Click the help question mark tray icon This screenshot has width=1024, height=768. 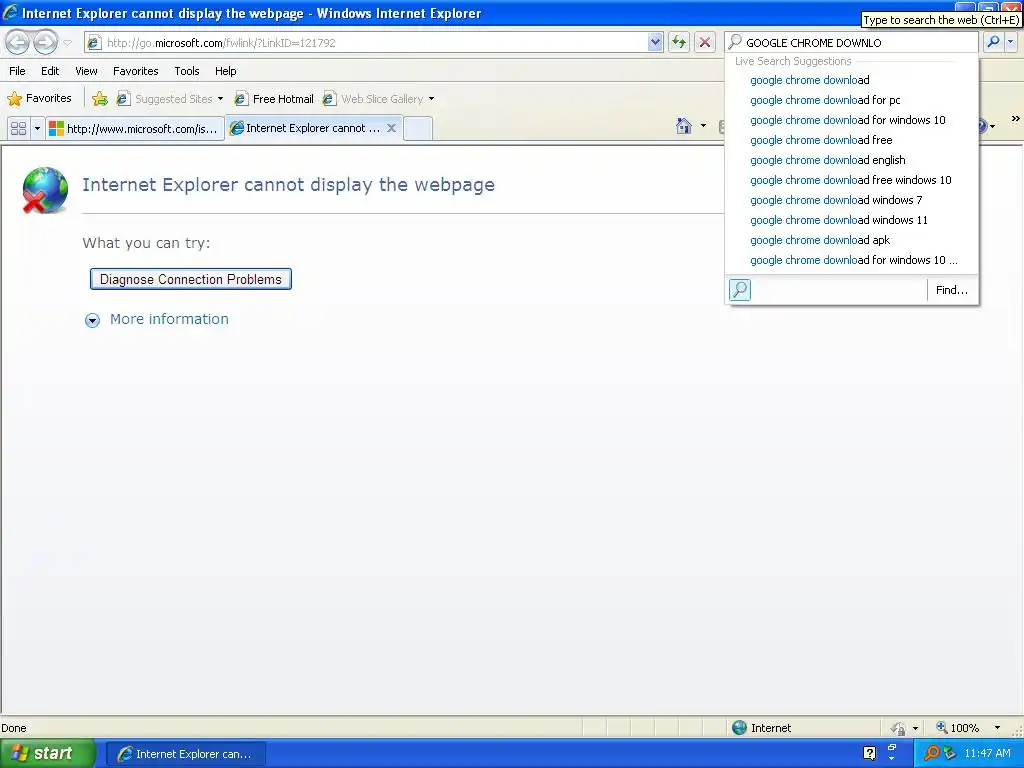[x=869, y=754]
